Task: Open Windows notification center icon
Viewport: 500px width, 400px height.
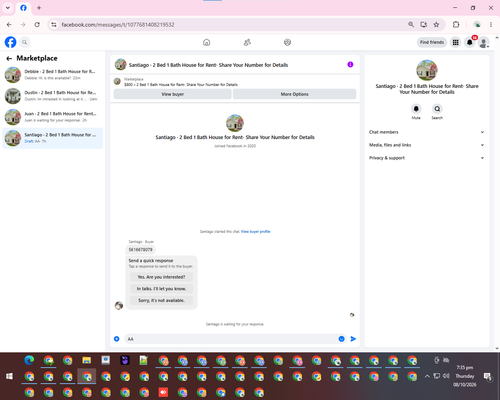Action: tap(488, 376)
